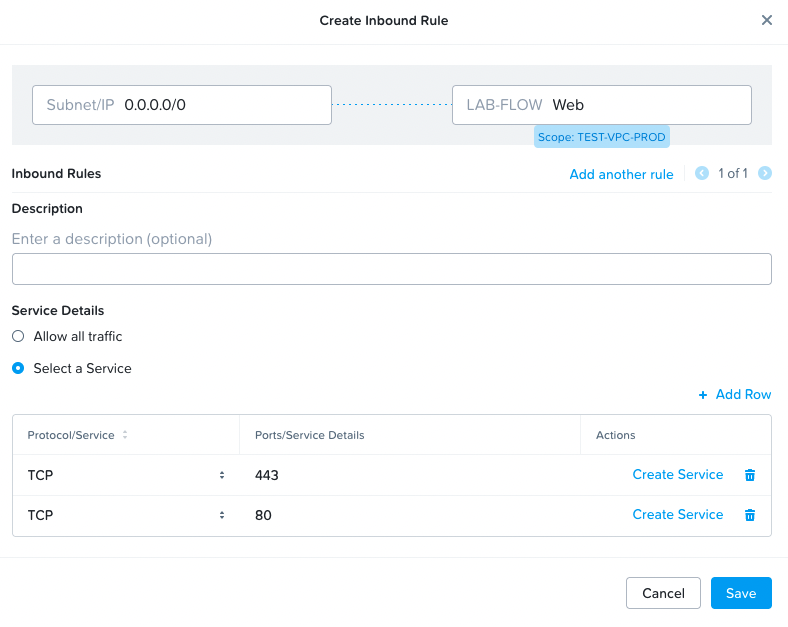The width and height of the screenshot is (788, 627).
Task: Choose the Select a Service option
Action: [x=18, y=368]
